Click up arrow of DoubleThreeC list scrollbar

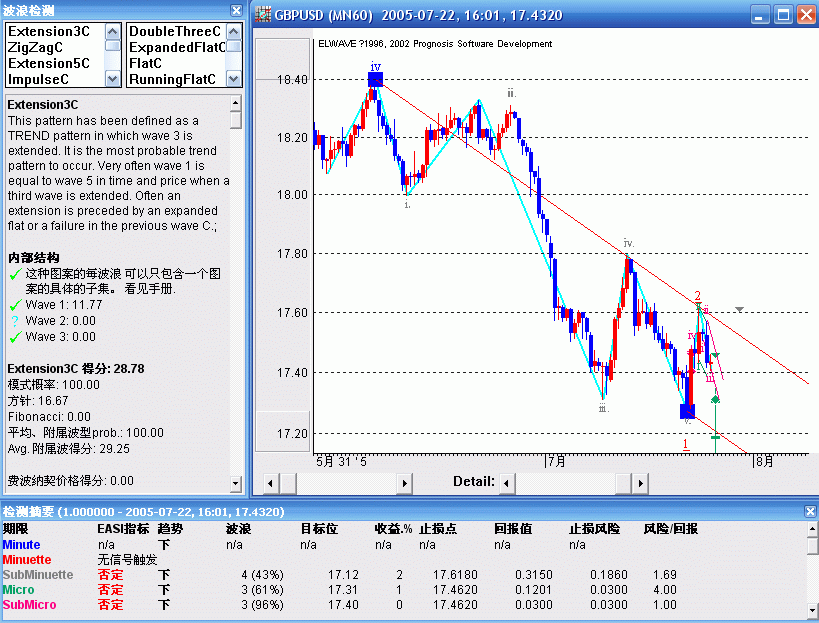point(233,32)
